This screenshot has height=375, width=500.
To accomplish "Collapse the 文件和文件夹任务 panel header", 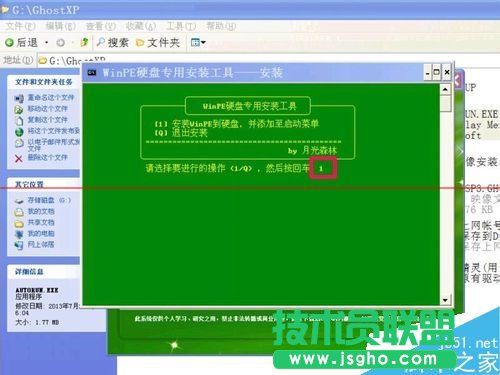I will tap(44, 82).
